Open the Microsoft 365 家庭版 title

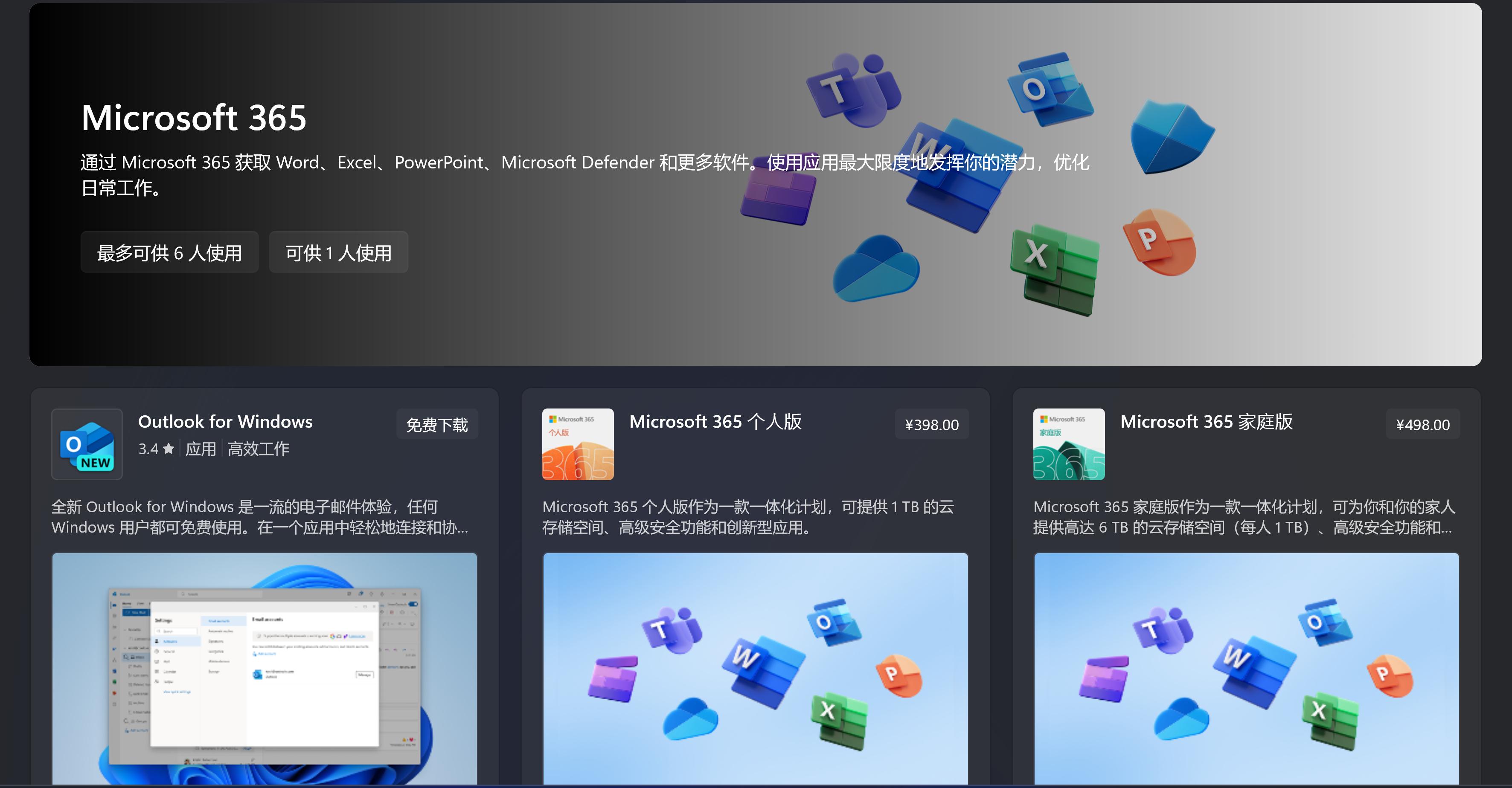pos(1206,421)
